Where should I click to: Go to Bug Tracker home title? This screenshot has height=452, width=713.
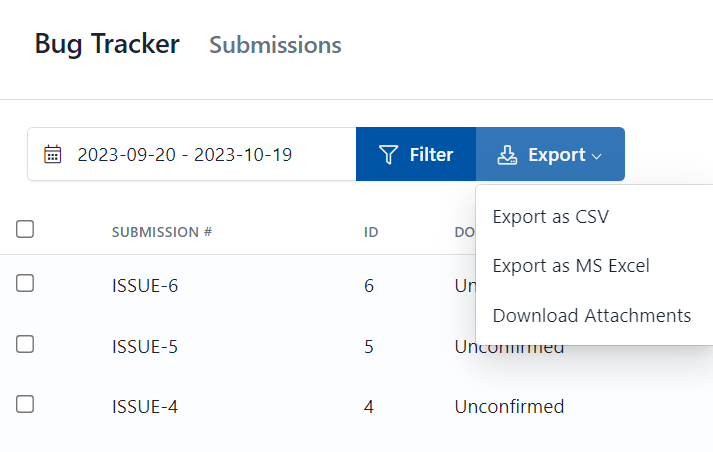107,44
